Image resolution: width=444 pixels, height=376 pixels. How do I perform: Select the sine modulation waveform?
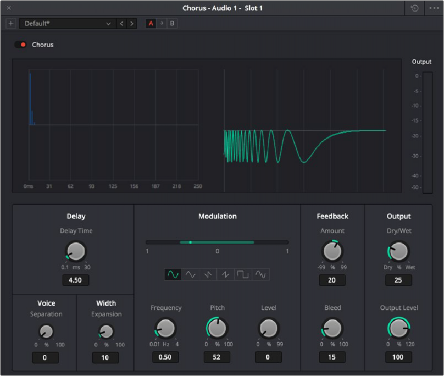click(173, 274)
